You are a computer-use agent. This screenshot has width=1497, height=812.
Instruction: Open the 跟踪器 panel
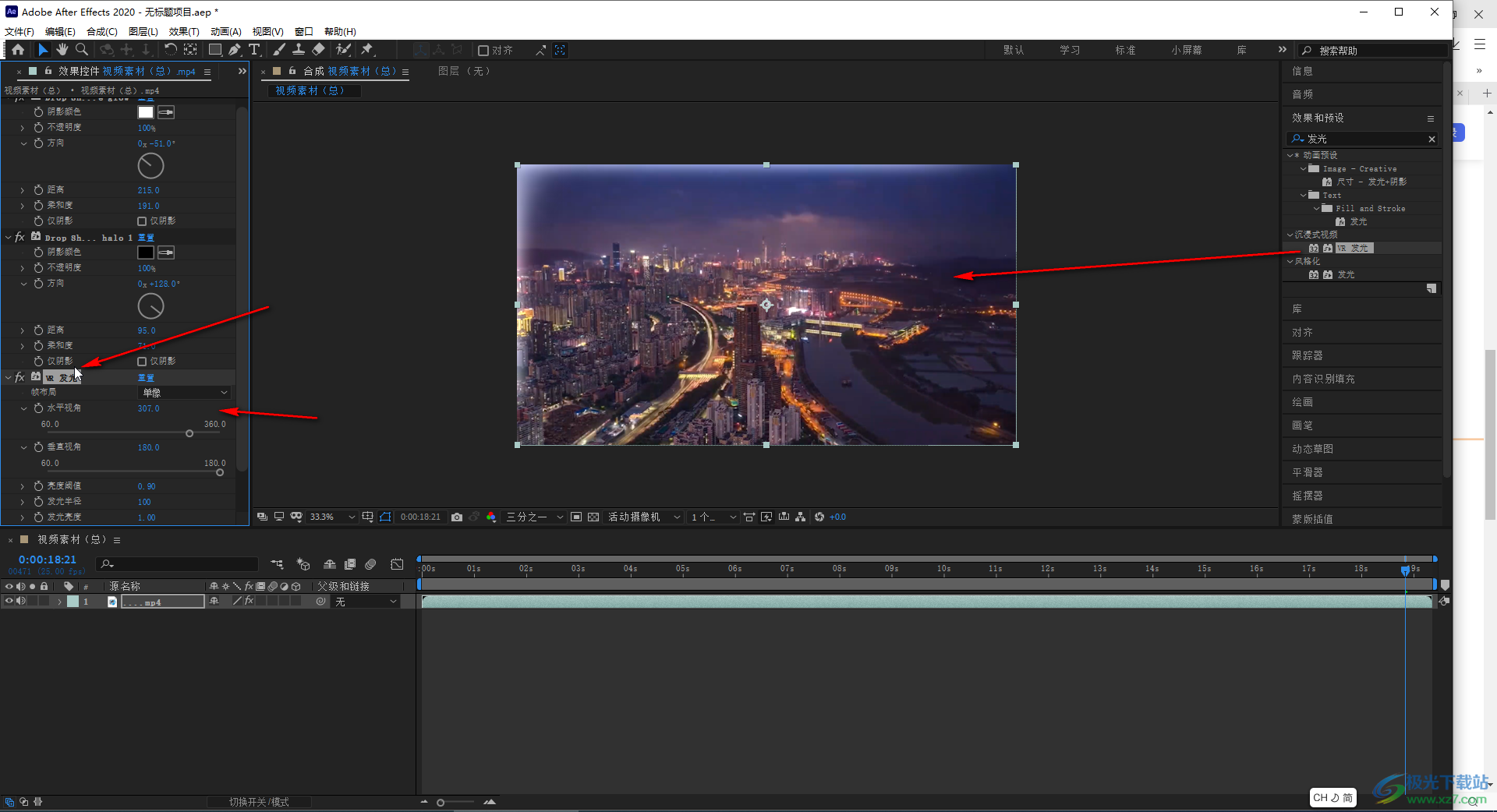click(x=1308, y=355)
